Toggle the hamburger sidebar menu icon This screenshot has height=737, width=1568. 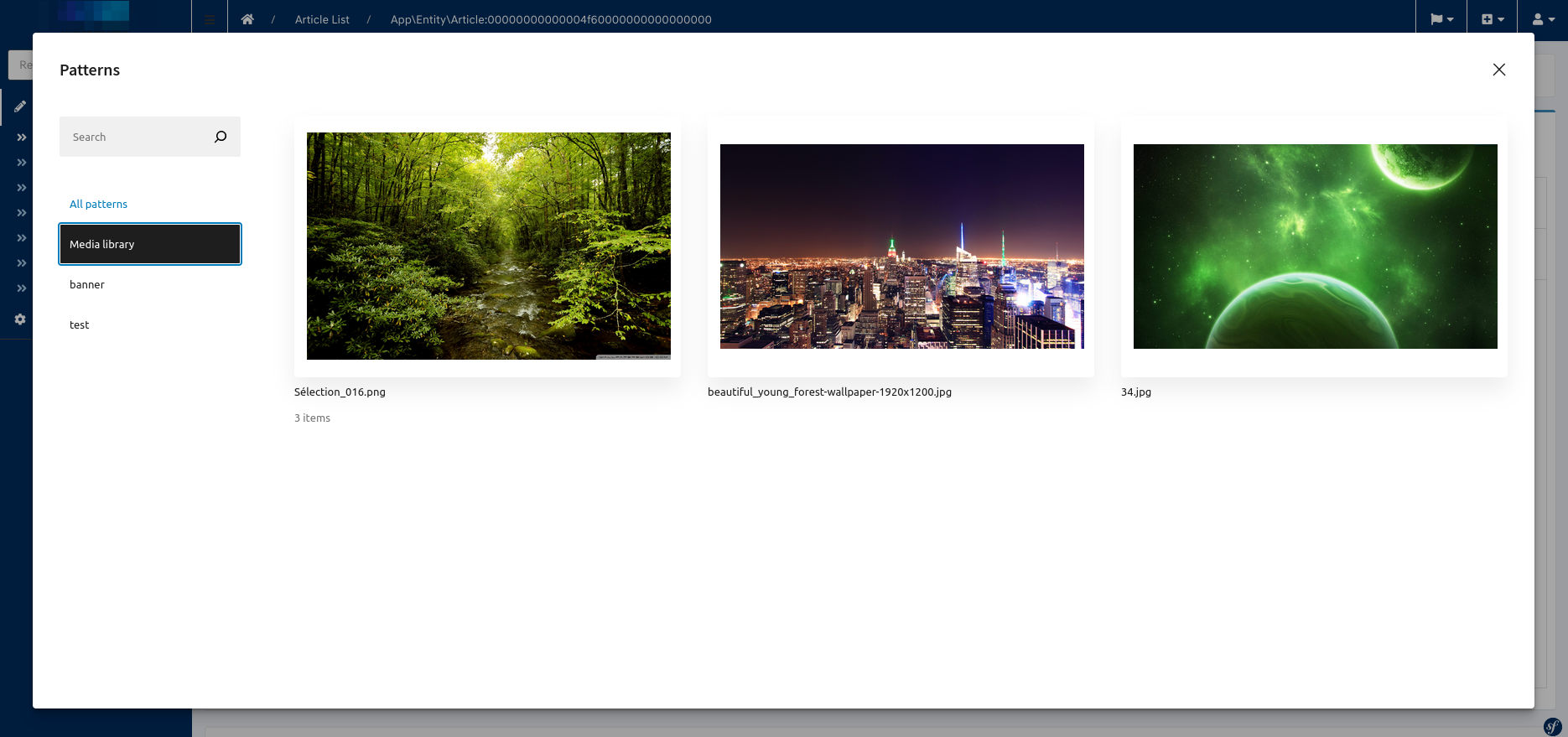210,19
